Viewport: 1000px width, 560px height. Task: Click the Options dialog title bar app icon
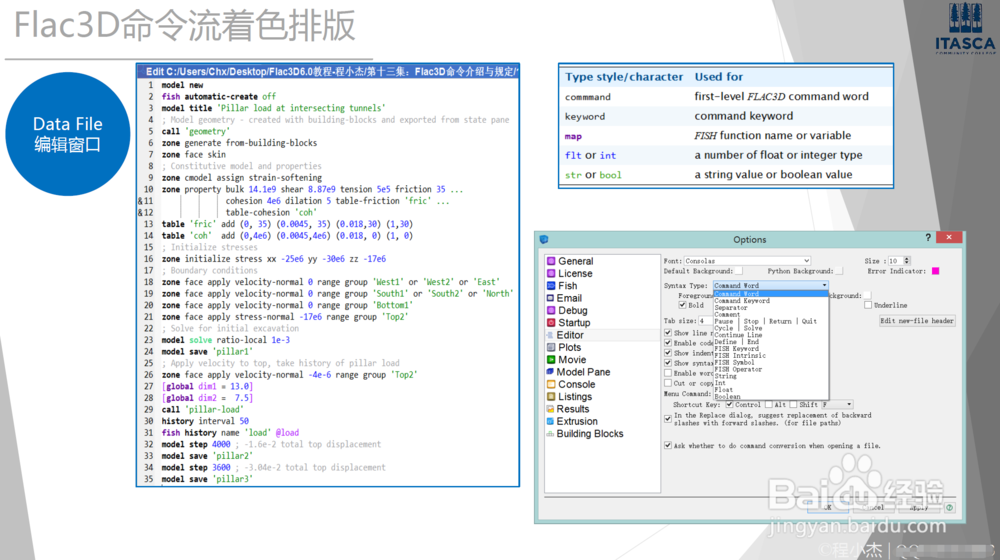pyautogui.click(x=544, y=239)
